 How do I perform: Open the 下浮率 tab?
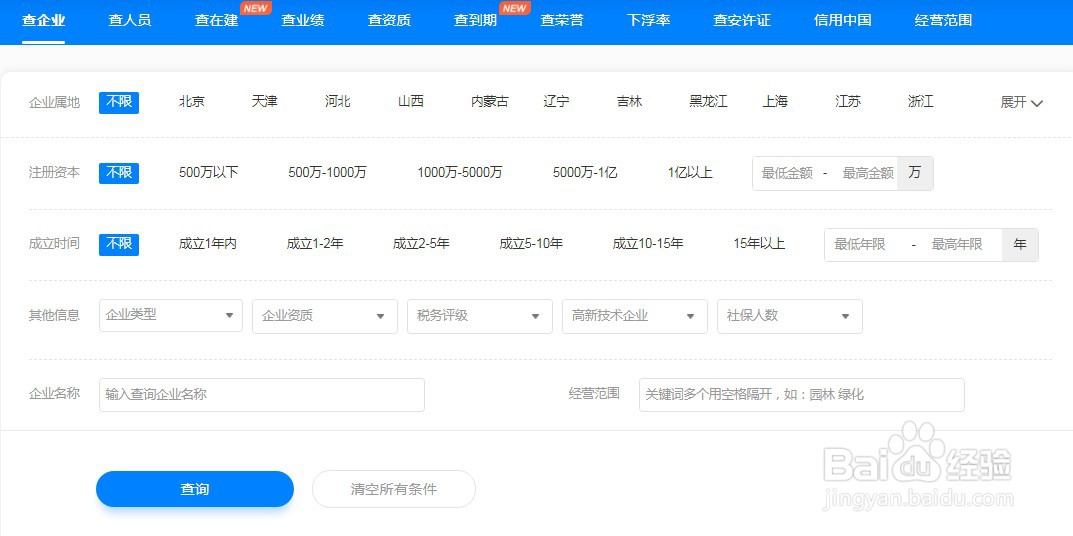pyautogui.click(x=648, y=21)
